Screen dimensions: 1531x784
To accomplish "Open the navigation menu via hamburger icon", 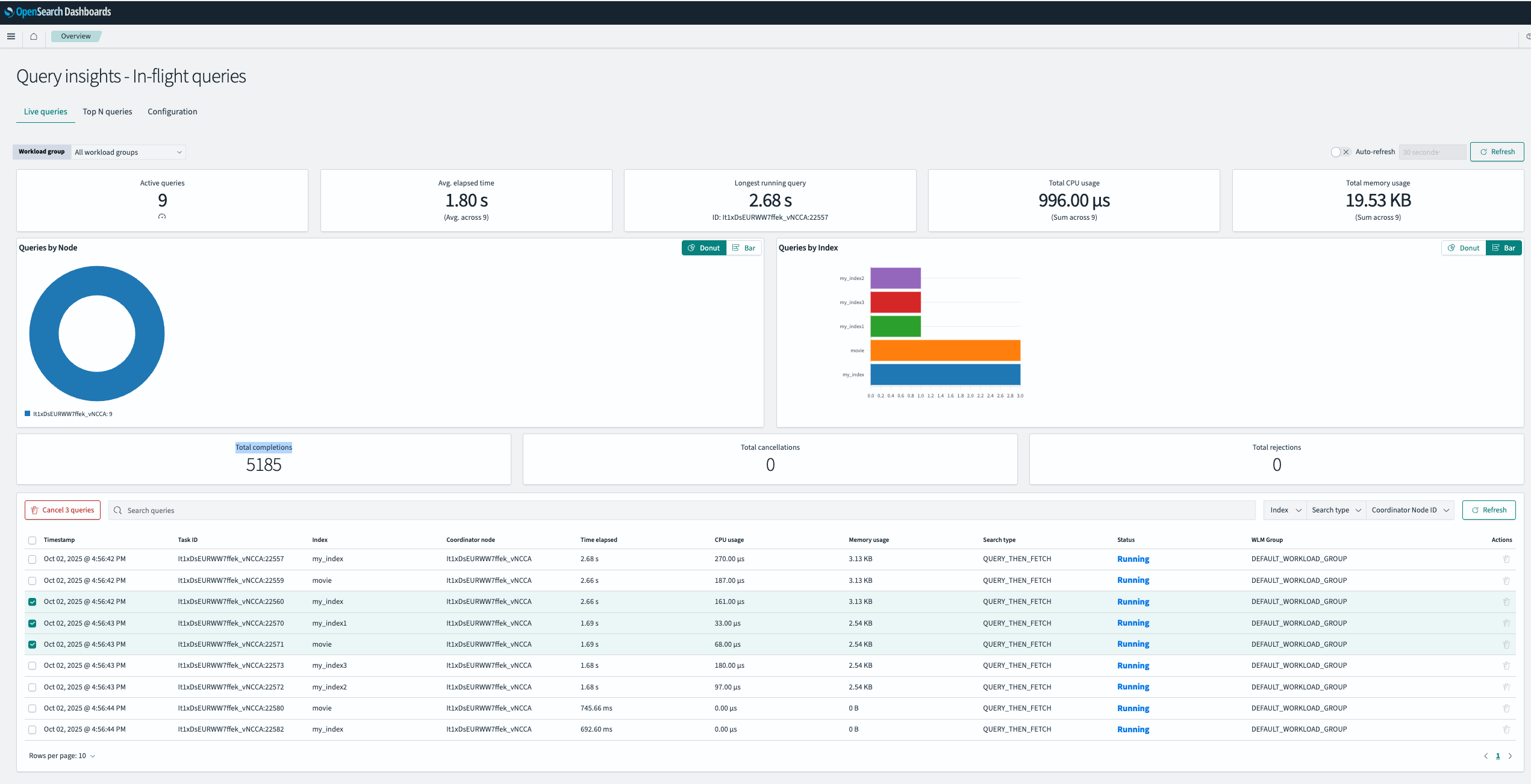I will click(x=11, y=36).
